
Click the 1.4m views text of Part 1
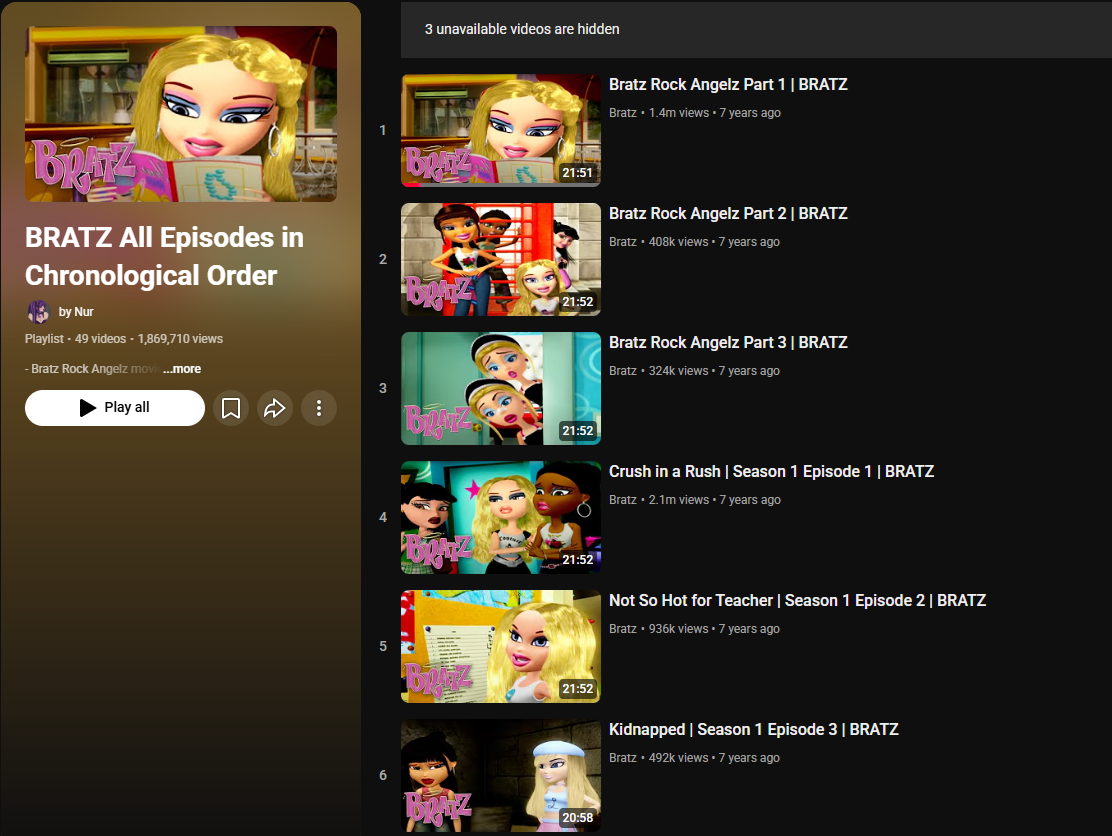pyautogui.click(x=679, y=113)
